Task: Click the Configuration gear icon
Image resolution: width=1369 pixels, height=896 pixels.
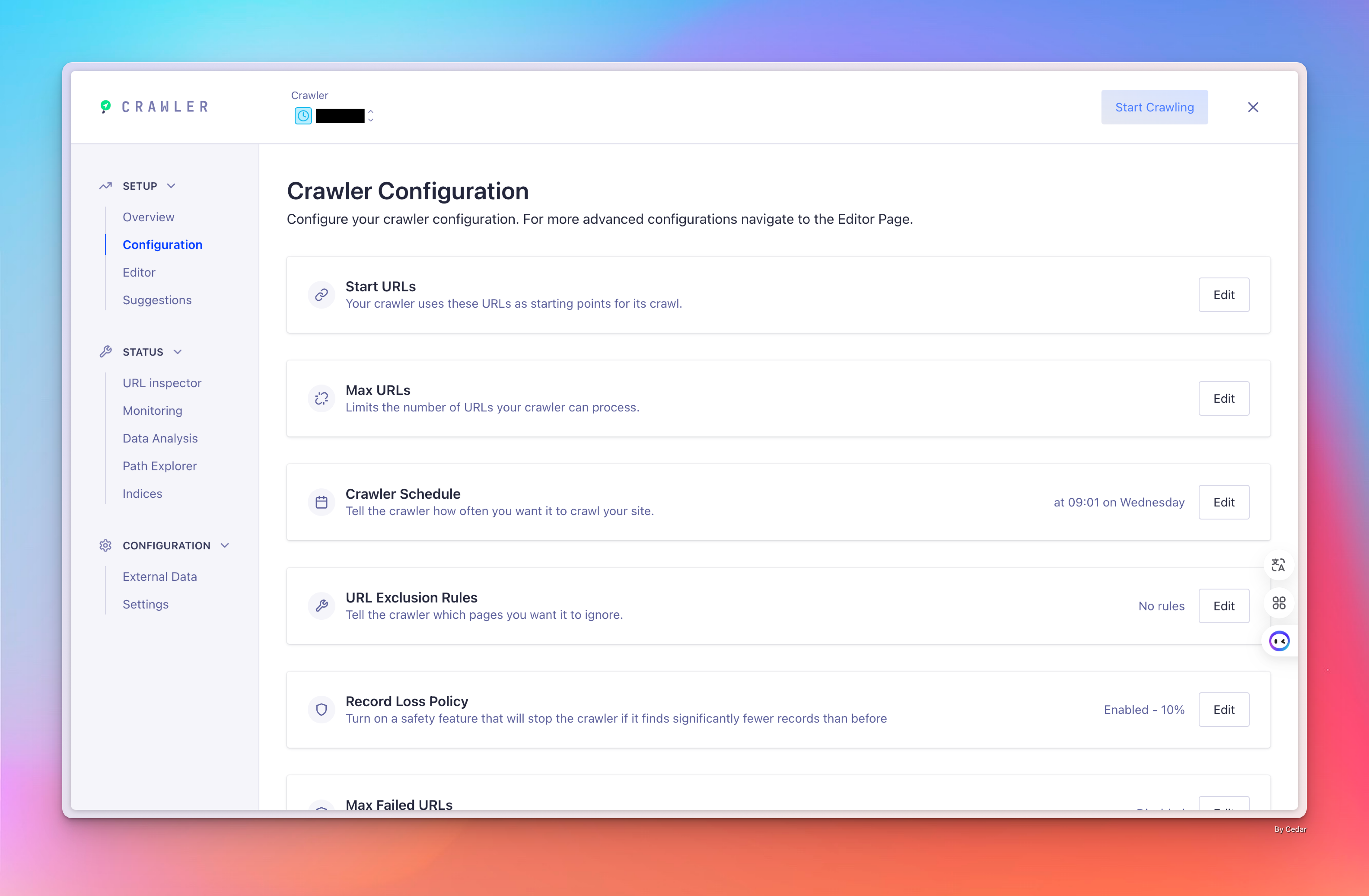Action: (x=105, y=545)
